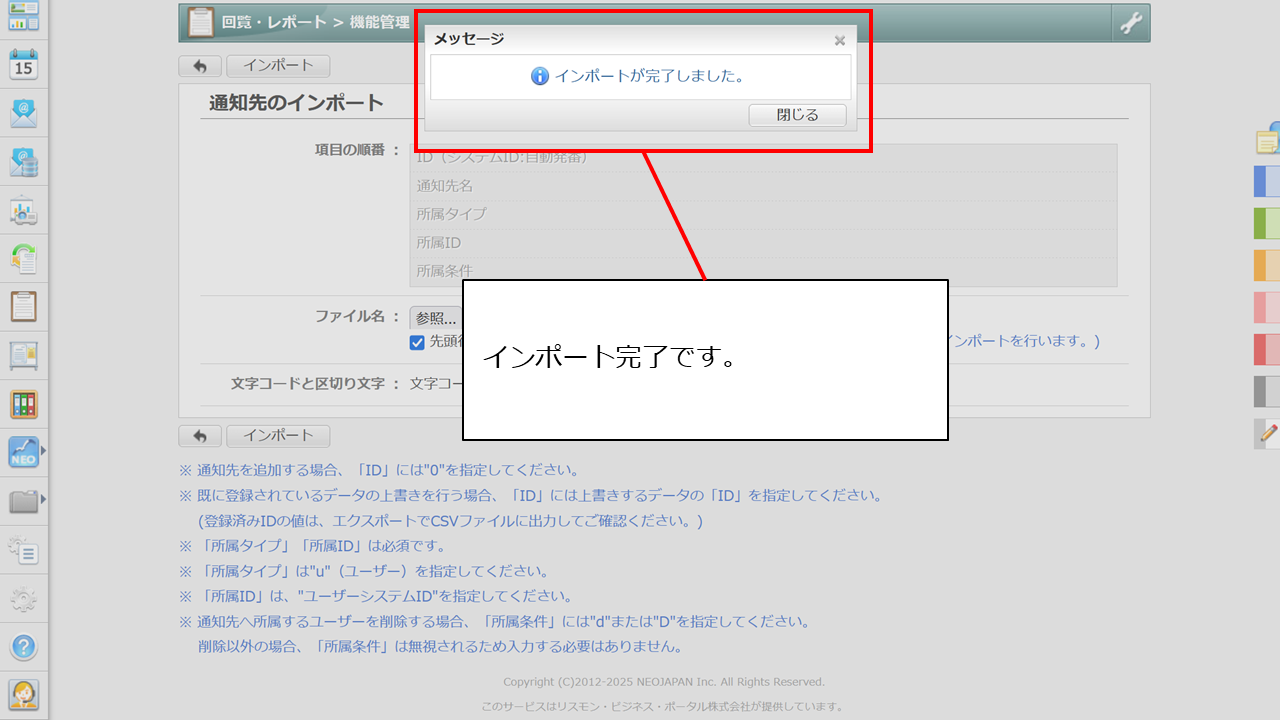Expand the folder icon submenu arrow

pyautogui.click(x=43, y=499)
